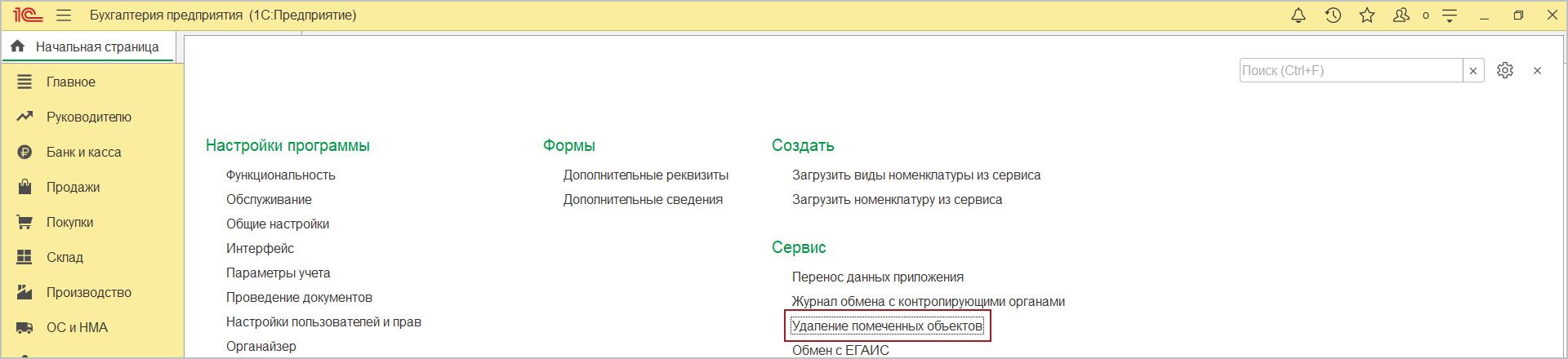Open the hamburger main menu
The width and height of the screenshot is (1568, 359).
click(x=64, y=16)
